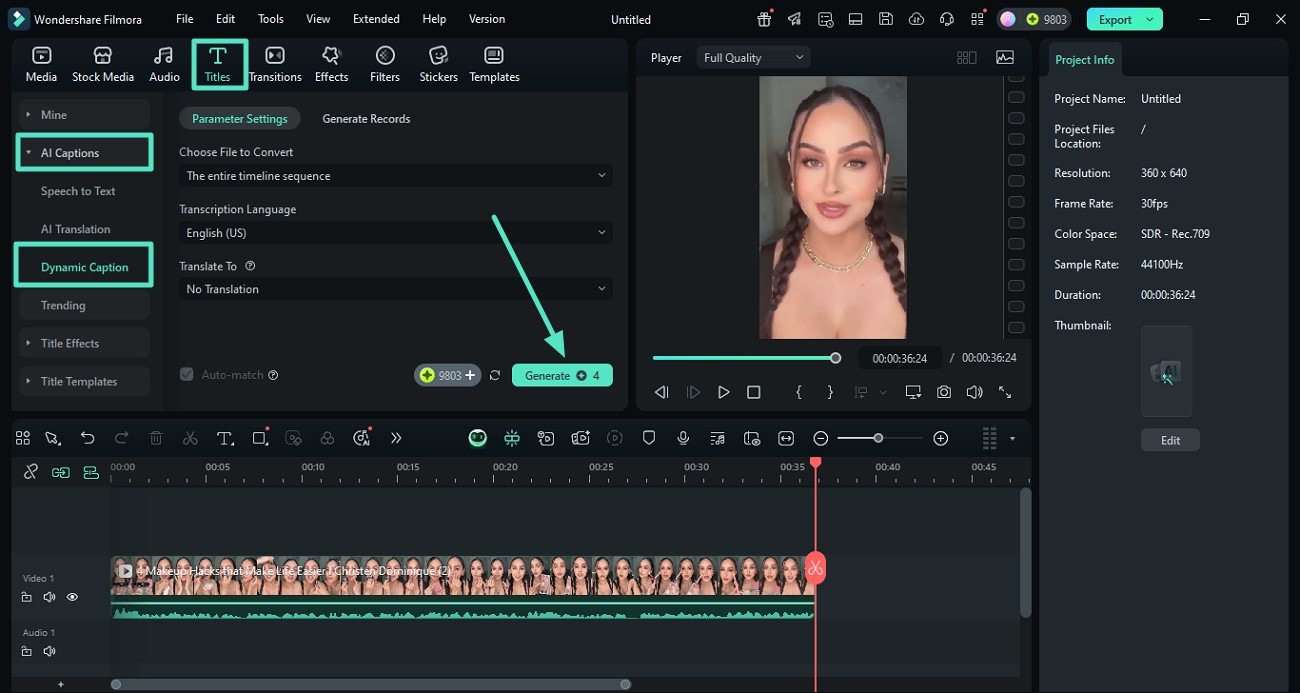This screenshot has height=693, width=1300.
Task: Click the cloud upload icon
Action: (916, 19)
